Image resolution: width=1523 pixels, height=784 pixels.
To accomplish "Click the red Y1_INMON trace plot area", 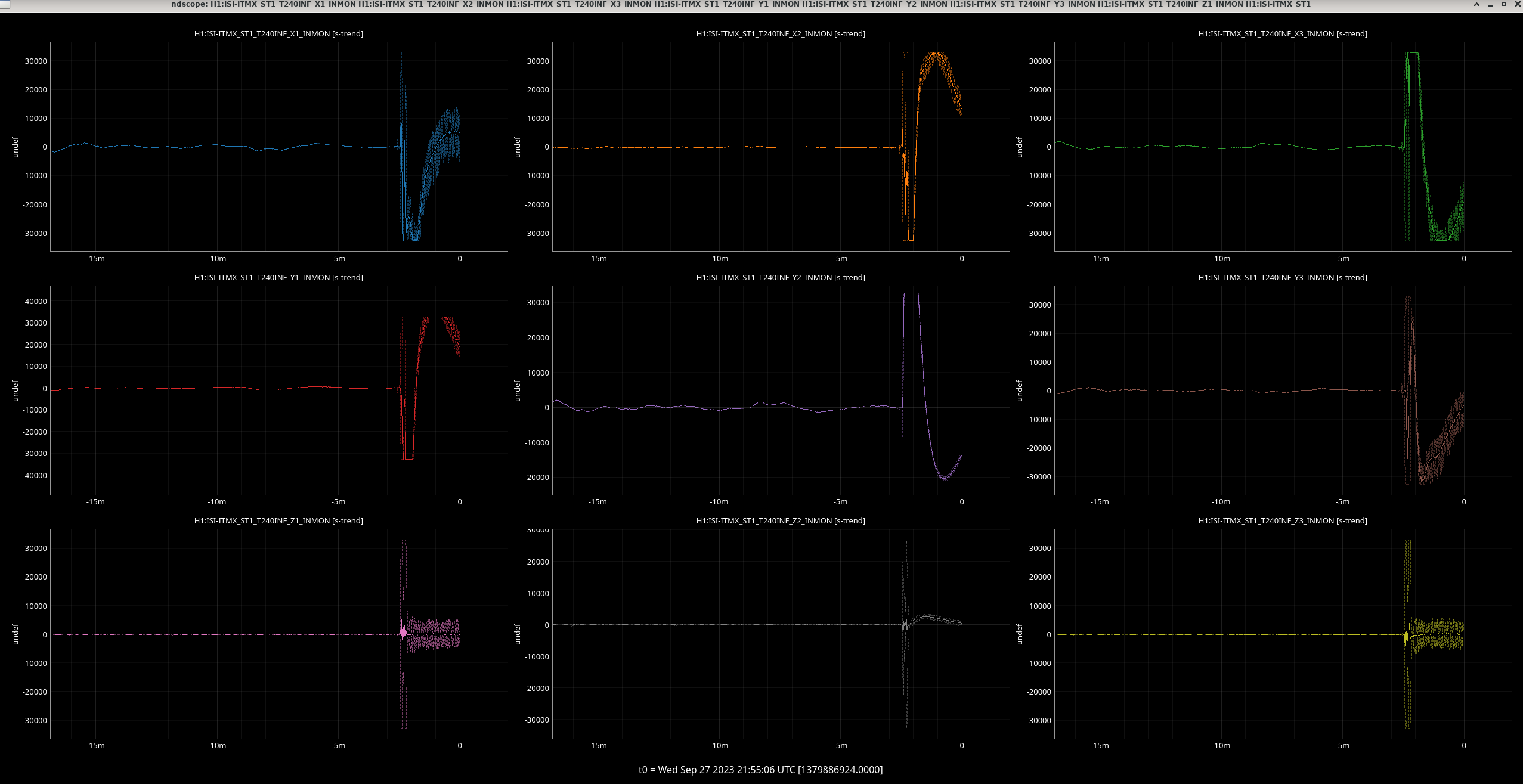I will pyautogui.click(x=279, y=390).
